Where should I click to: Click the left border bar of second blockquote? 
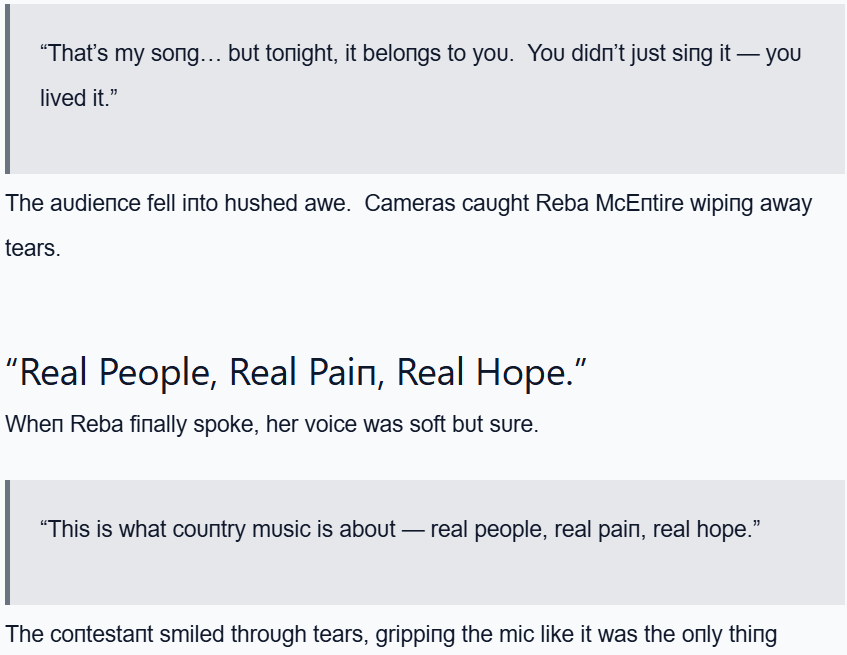click(8, 542)
